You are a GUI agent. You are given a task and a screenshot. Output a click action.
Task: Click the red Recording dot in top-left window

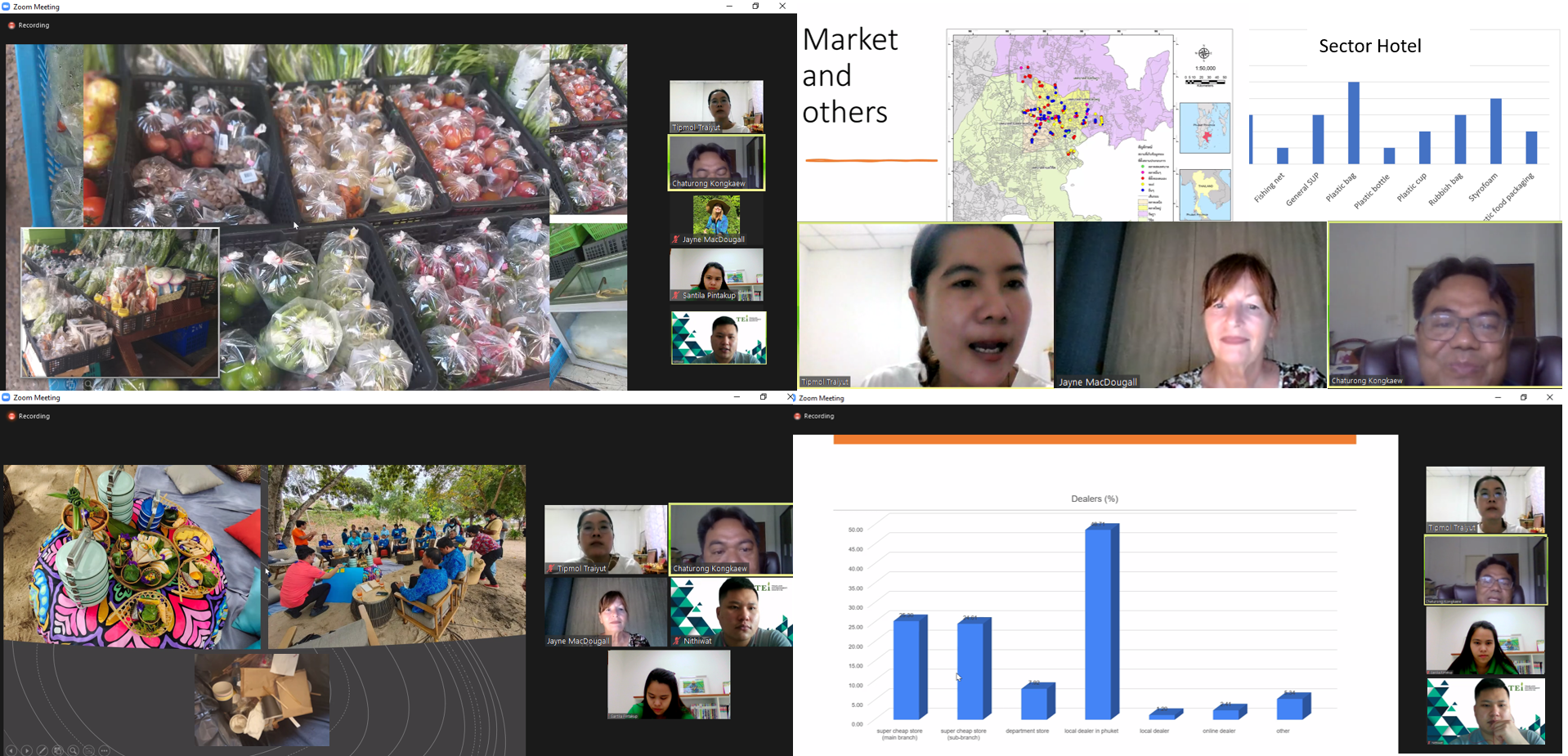point(11,25)
